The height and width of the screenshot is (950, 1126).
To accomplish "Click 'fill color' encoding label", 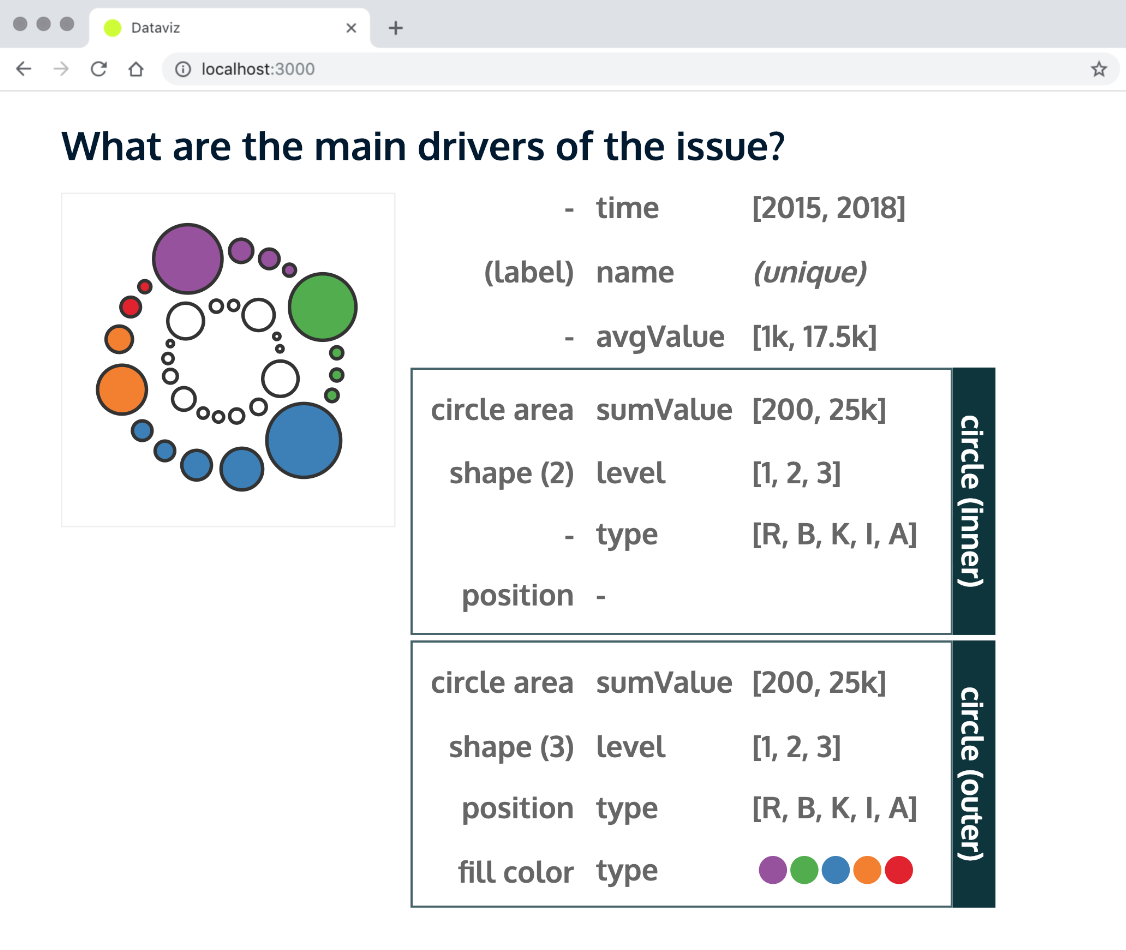I will coord(516,872).
